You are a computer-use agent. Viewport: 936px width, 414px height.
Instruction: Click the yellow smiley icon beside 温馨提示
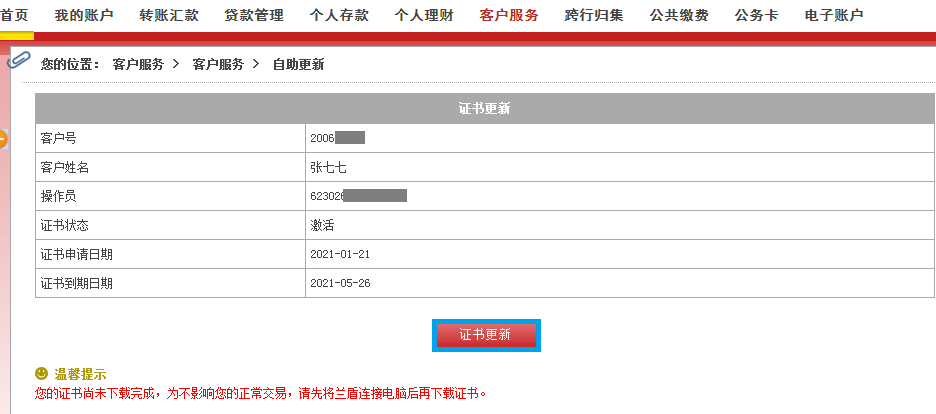point(41,373)
